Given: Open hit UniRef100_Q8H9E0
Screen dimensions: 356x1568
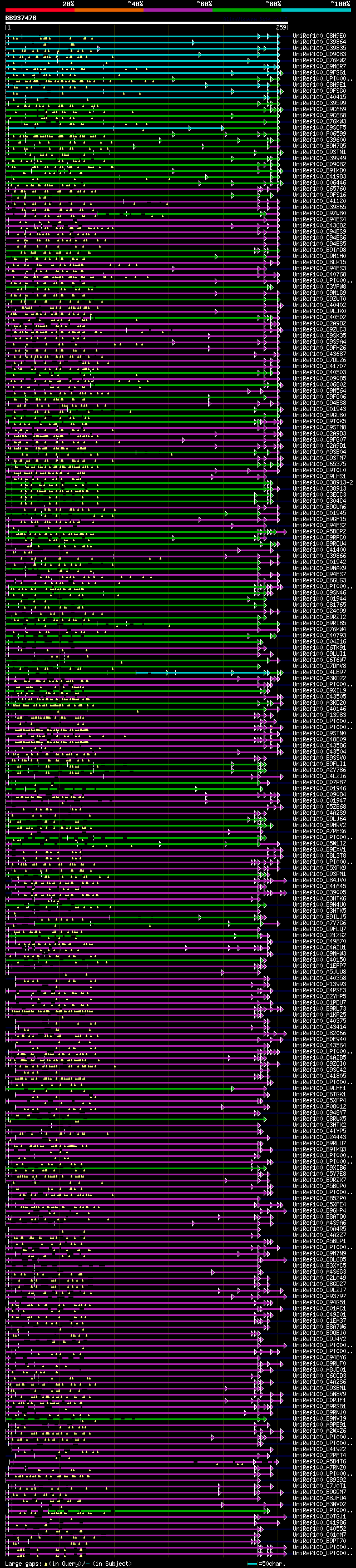Looking at the screenshot, I should coord(319,36).
